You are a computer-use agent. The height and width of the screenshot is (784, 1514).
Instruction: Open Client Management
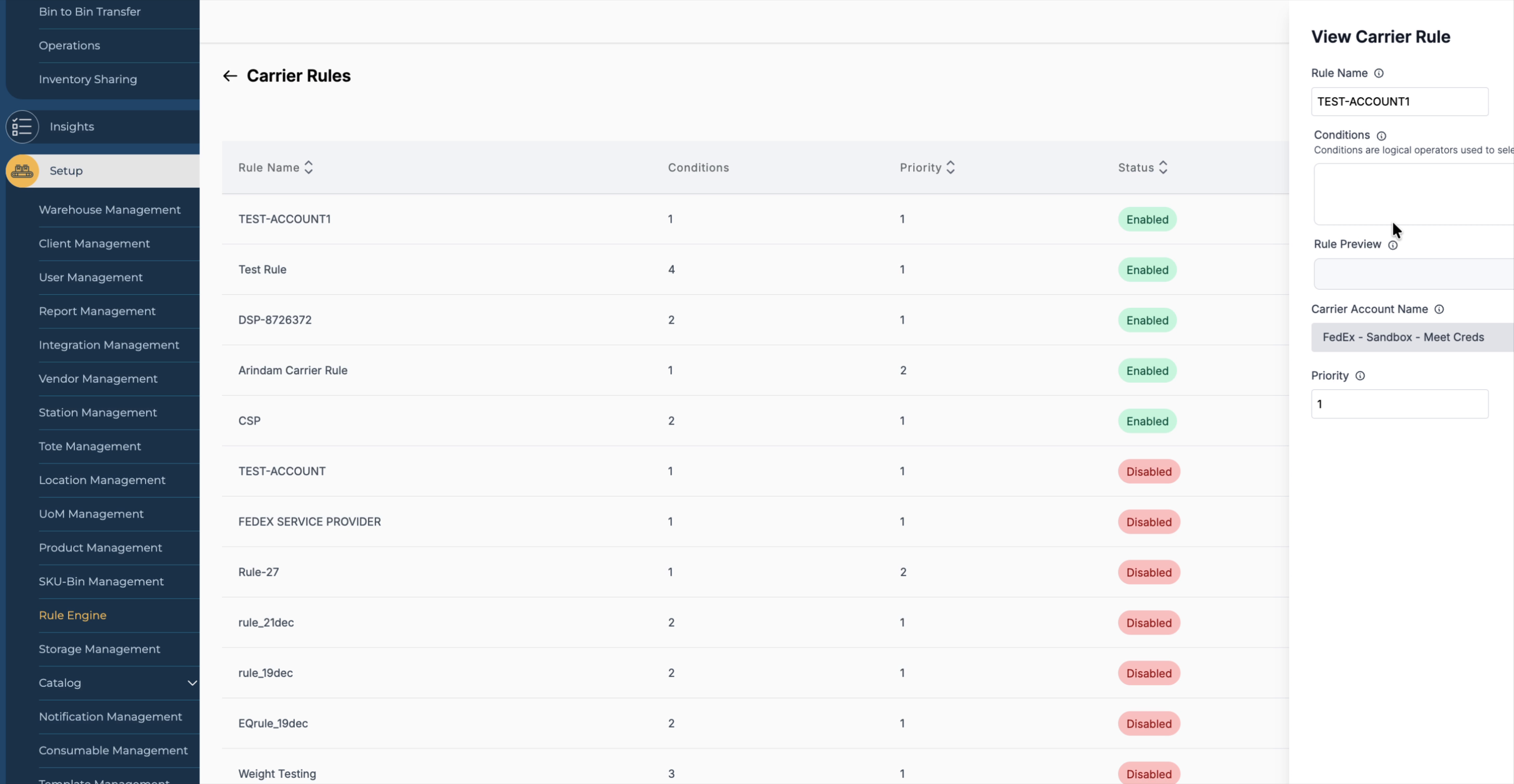click(94, 243)
